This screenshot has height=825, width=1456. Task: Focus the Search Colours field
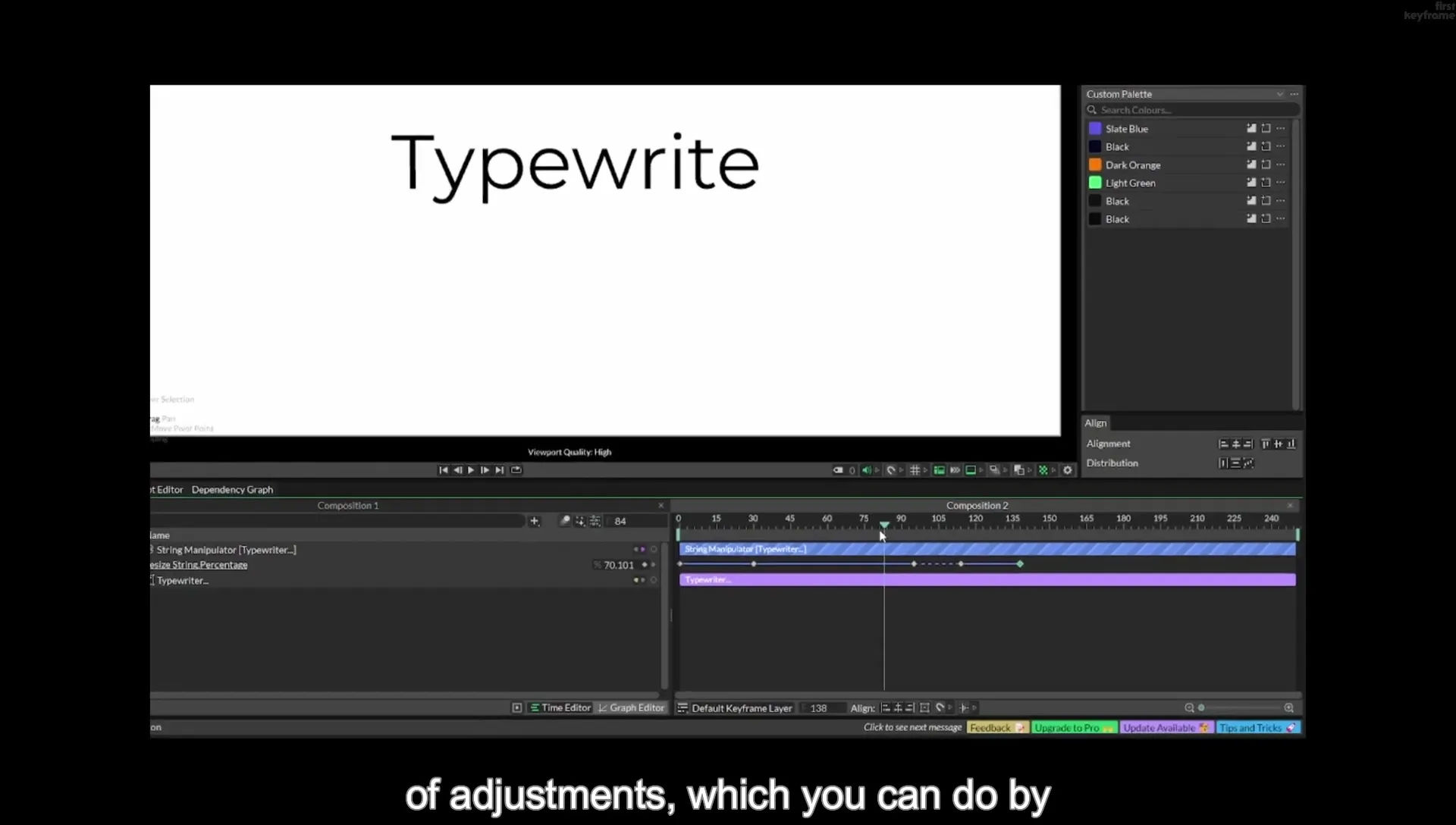(x=1192, y=110)
